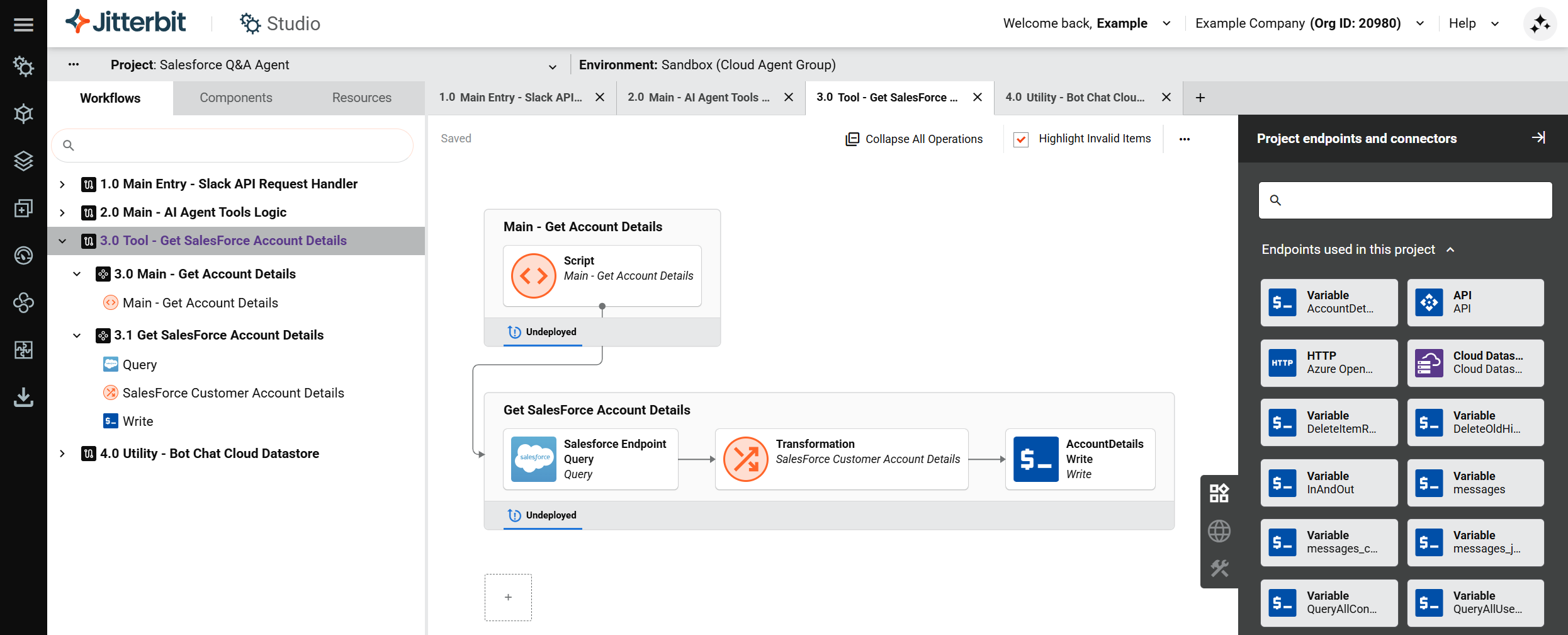Click the Salesforce Endpoint Query icon on canvas

click(x=533, y=459)
